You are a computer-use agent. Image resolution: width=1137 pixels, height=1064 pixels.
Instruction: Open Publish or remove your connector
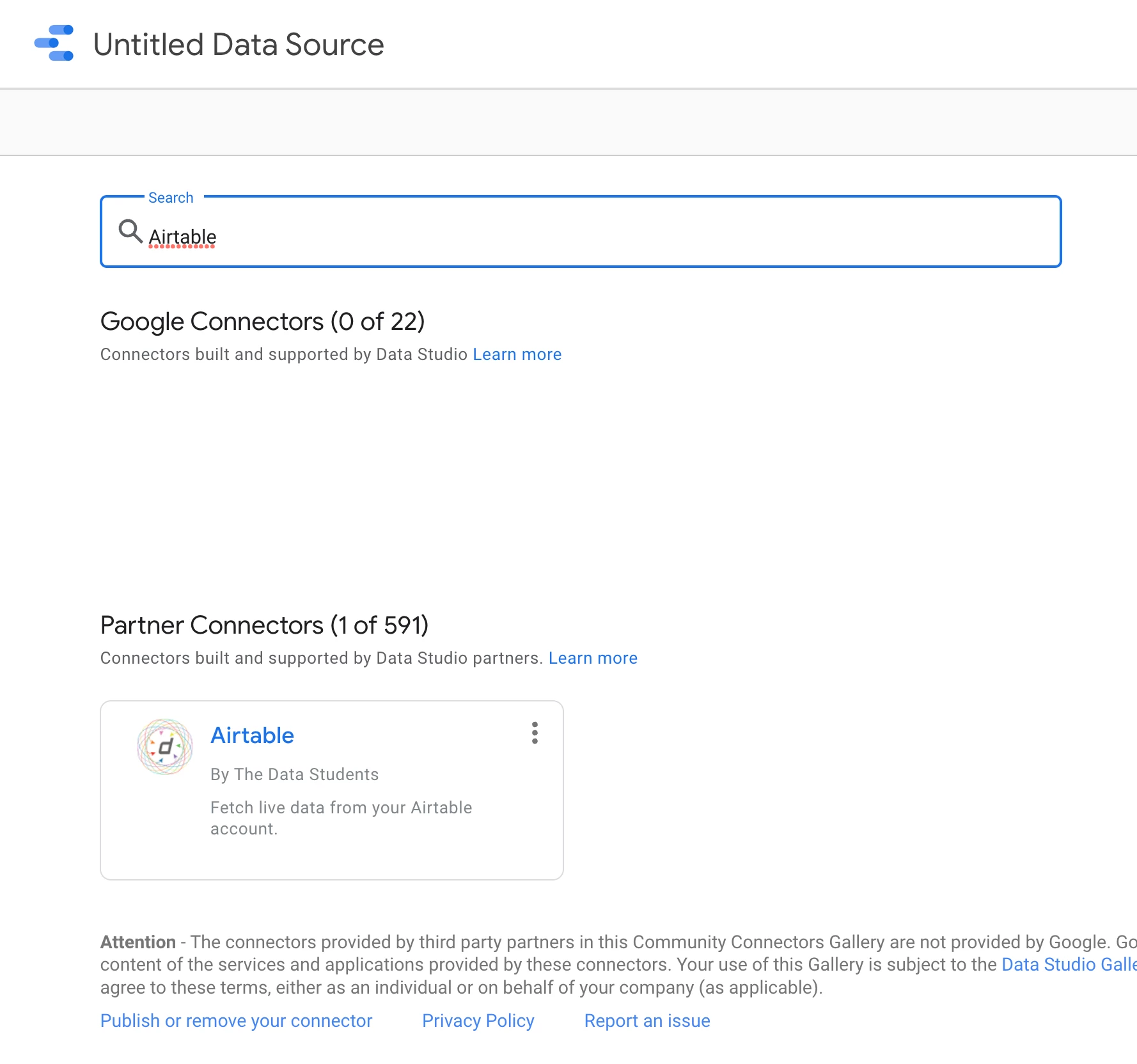(236, 1021)
